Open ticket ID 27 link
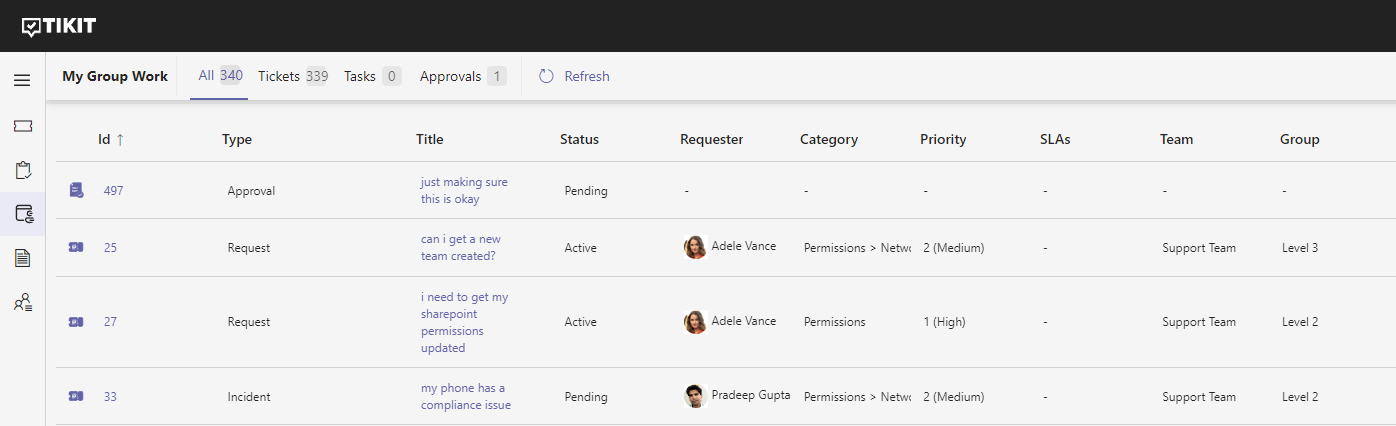This screenshot has height=426, width=1396. (x=110, y=322)
